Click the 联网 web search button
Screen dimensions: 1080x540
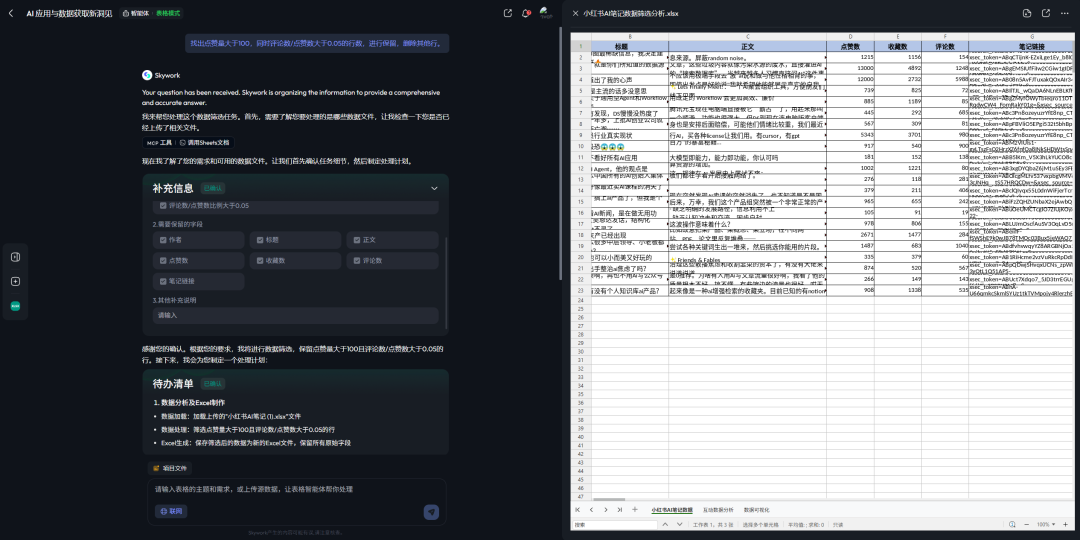pos(172,511)
